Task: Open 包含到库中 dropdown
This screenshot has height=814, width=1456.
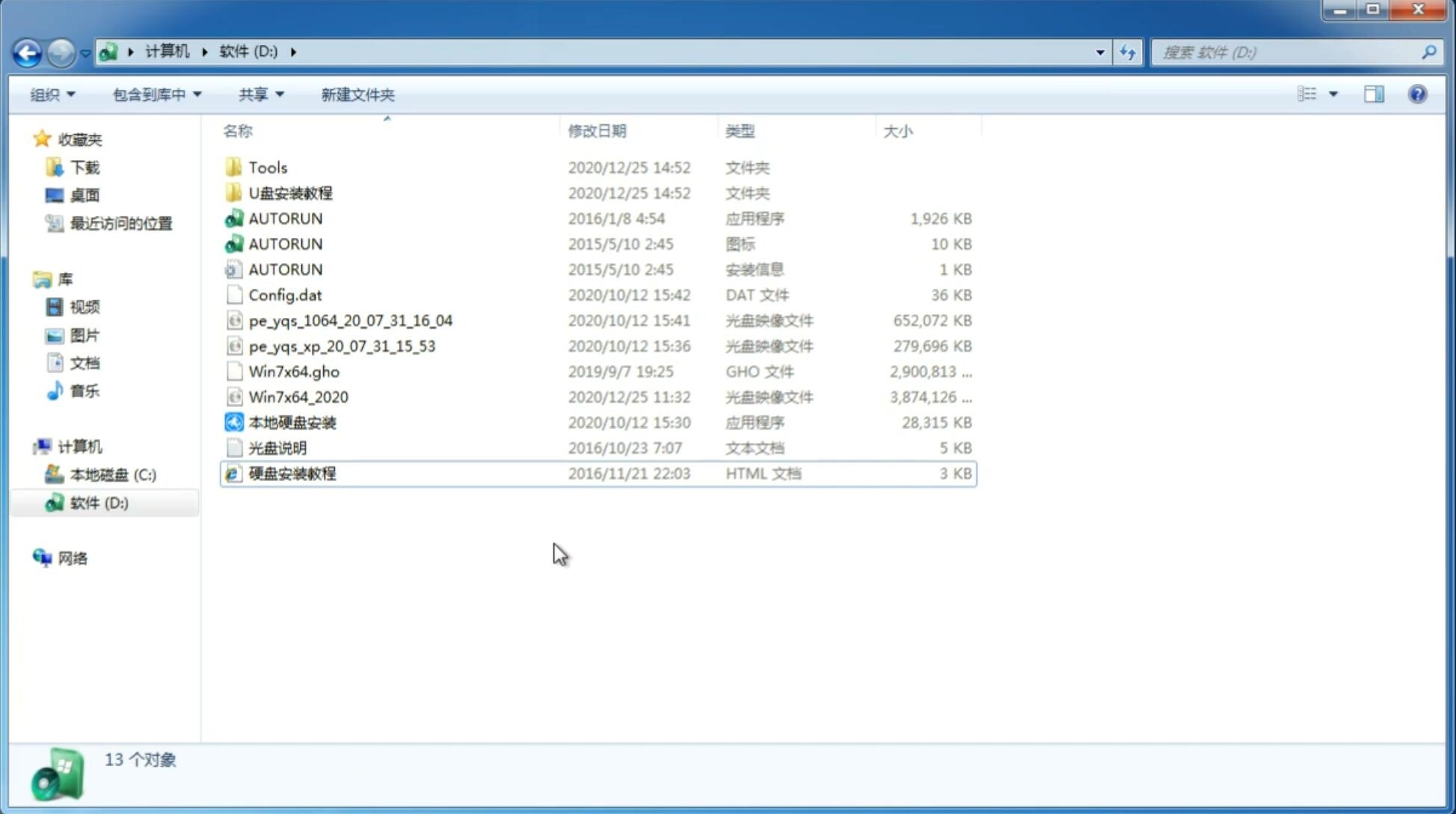Action: click(x=155, y=94)
